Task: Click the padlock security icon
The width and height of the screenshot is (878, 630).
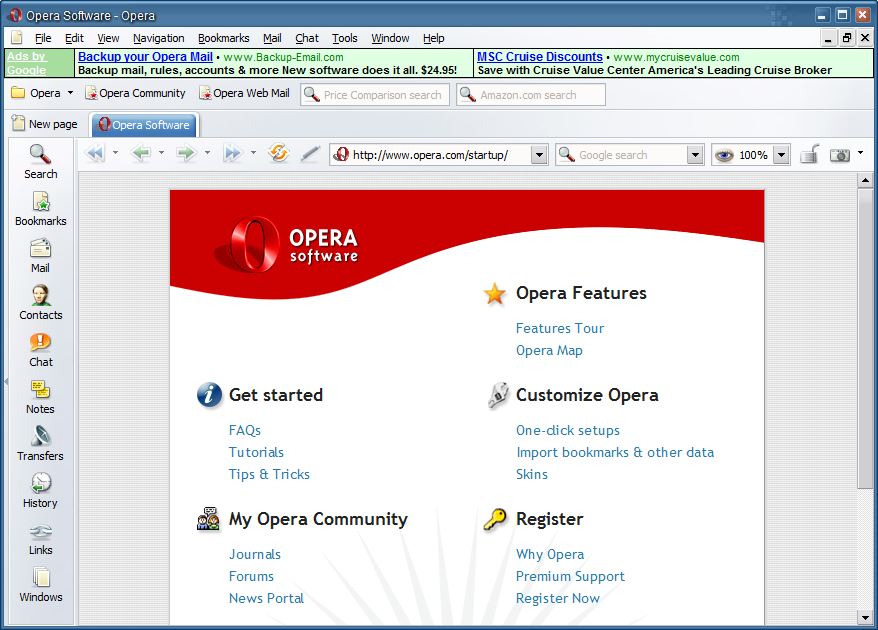Action: pos(810,154)
